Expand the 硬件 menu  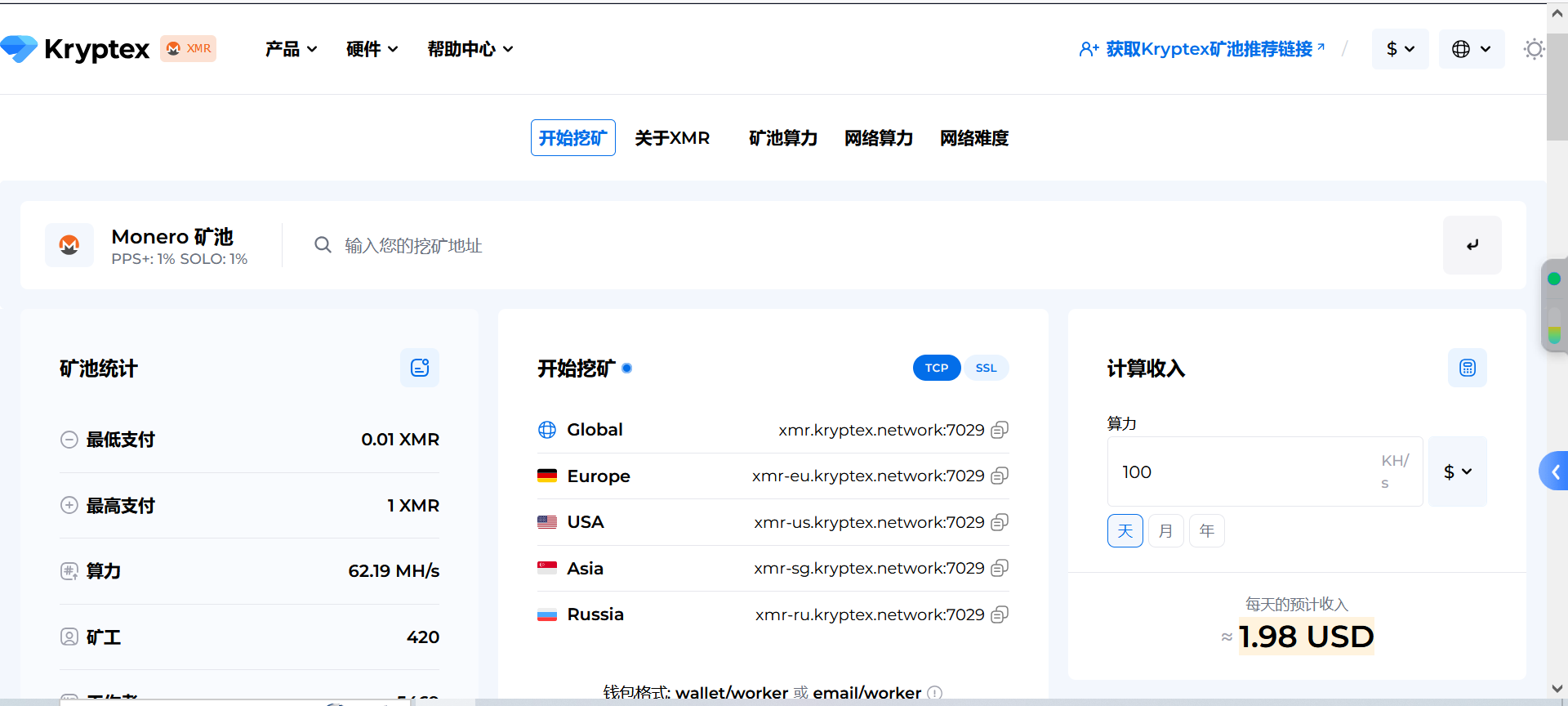[x=372, y=49]
